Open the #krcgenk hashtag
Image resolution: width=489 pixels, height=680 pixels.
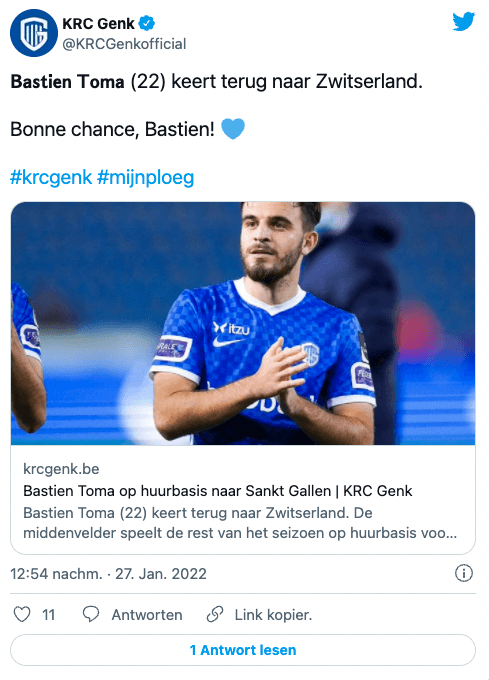[x=51, y=177]
